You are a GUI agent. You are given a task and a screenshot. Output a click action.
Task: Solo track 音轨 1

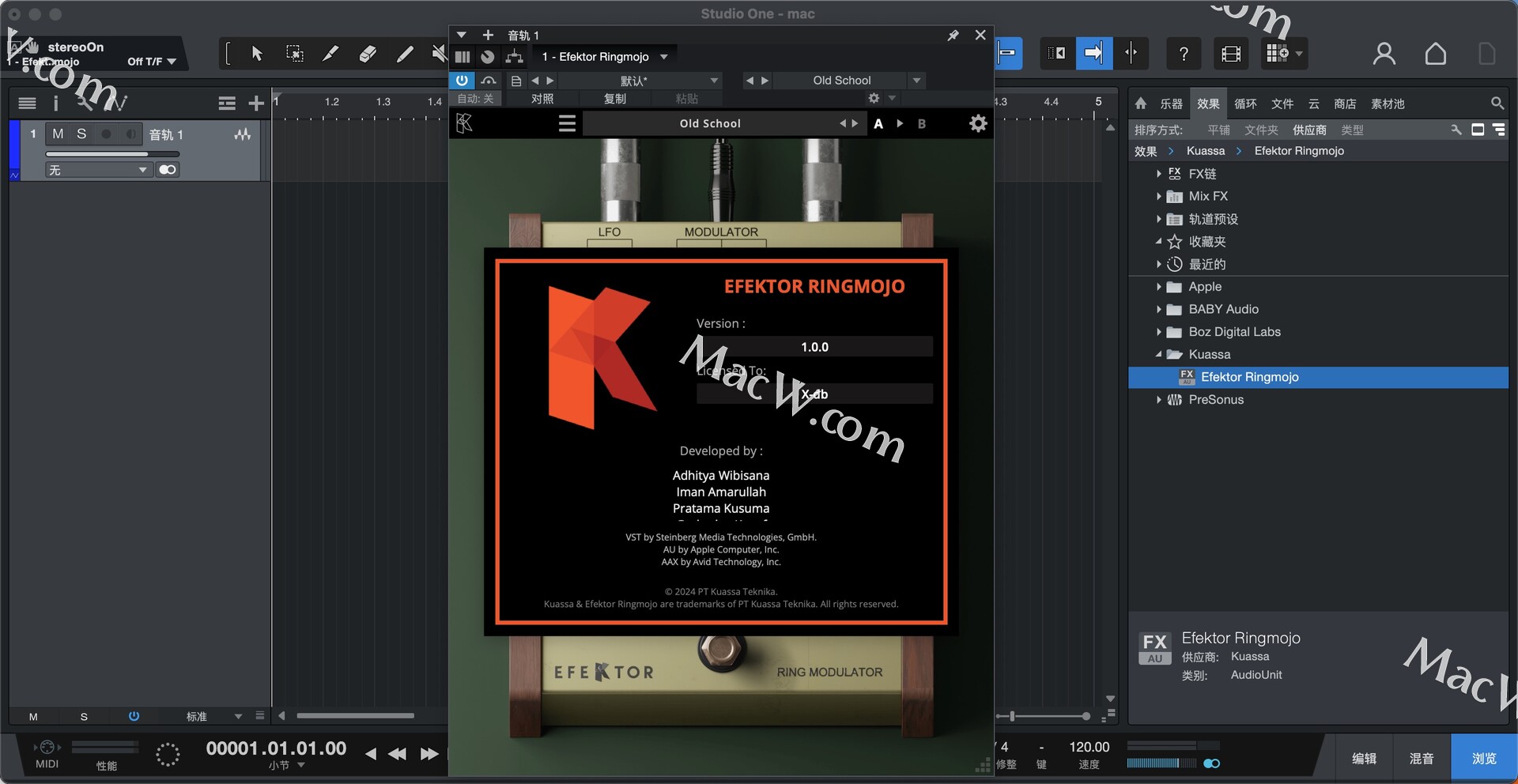81,134
